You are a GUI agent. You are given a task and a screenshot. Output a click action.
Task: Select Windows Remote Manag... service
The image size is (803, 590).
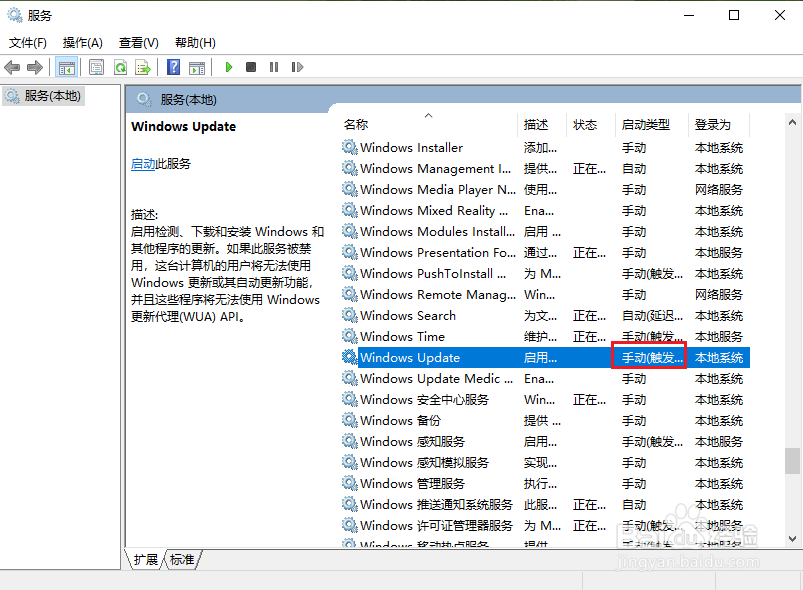tap(545, 294)
